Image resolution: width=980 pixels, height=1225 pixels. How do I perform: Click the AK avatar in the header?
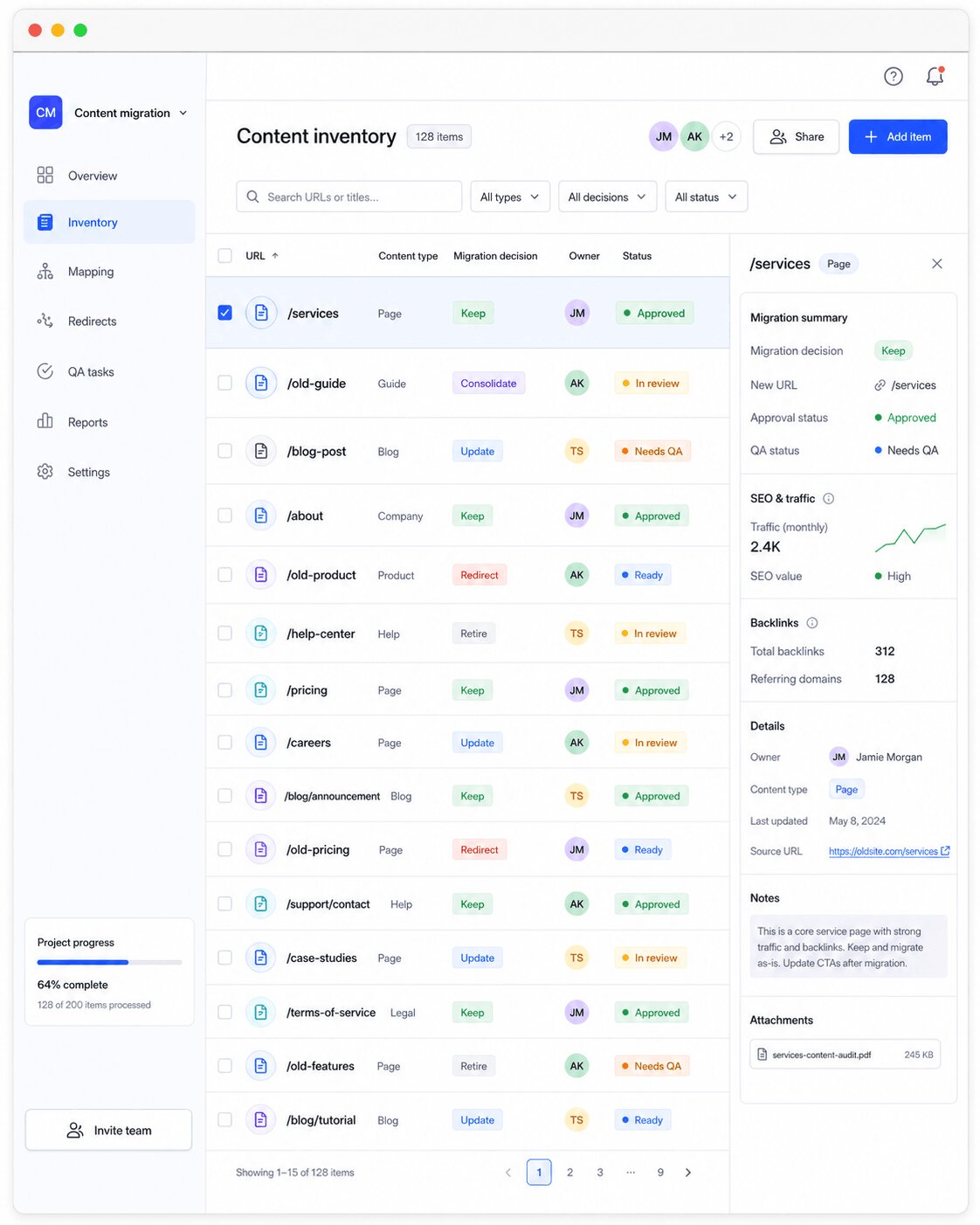694,136
